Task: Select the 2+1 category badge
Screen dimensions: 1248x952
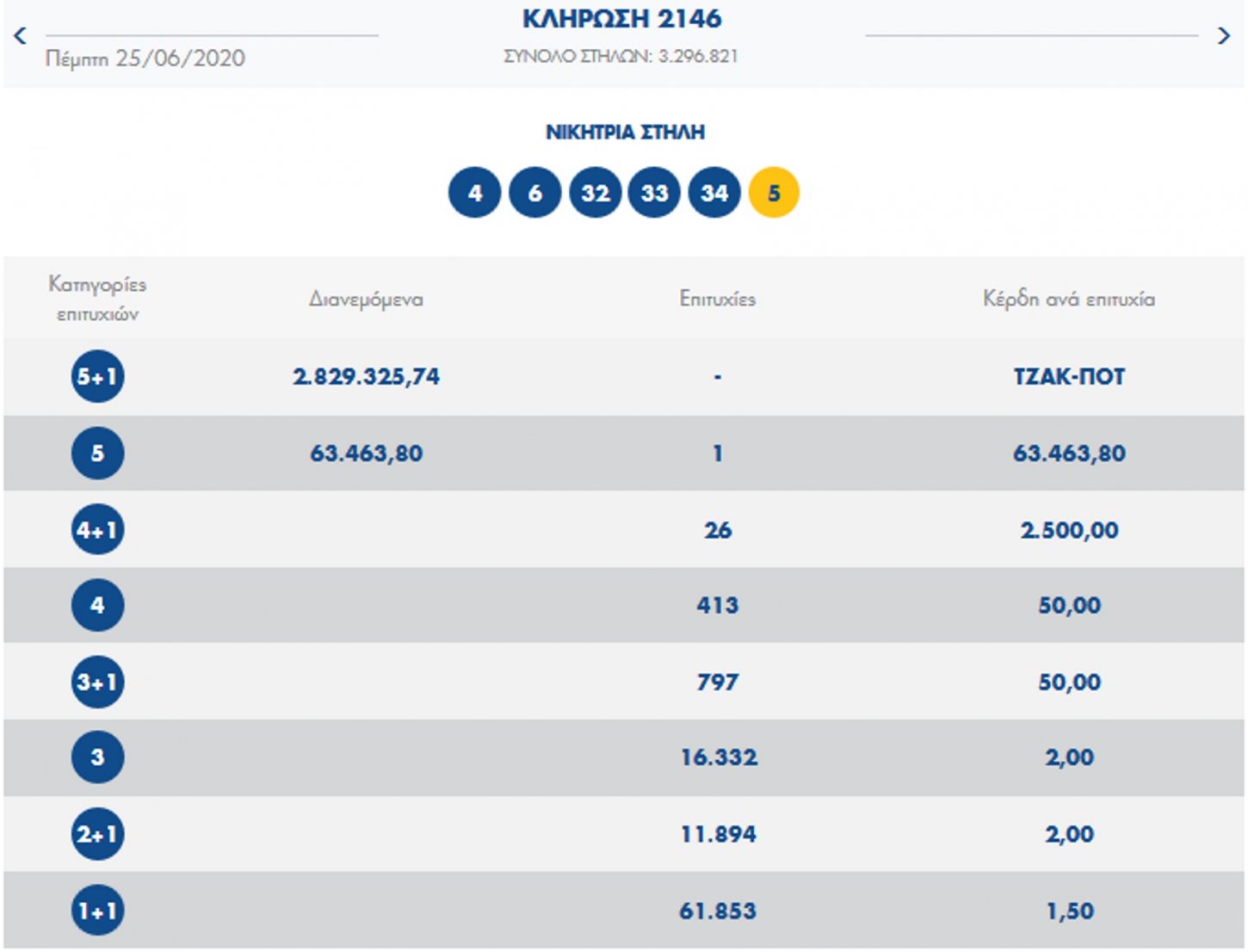Action: click(x=97, y=834)
